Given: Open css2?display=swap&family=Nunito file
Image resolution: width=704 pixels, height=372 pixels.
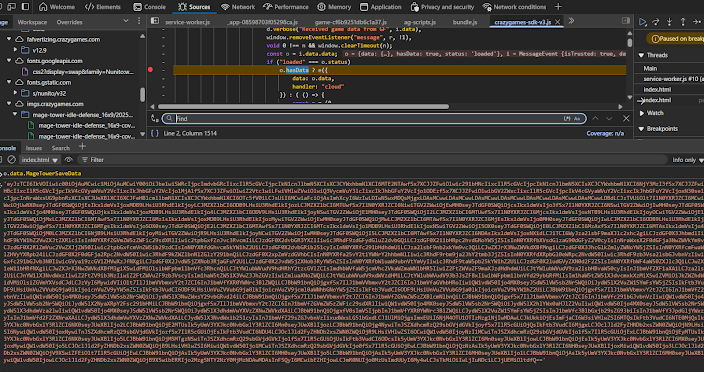Looking at the screenshot, I should (x=83, y=72).
